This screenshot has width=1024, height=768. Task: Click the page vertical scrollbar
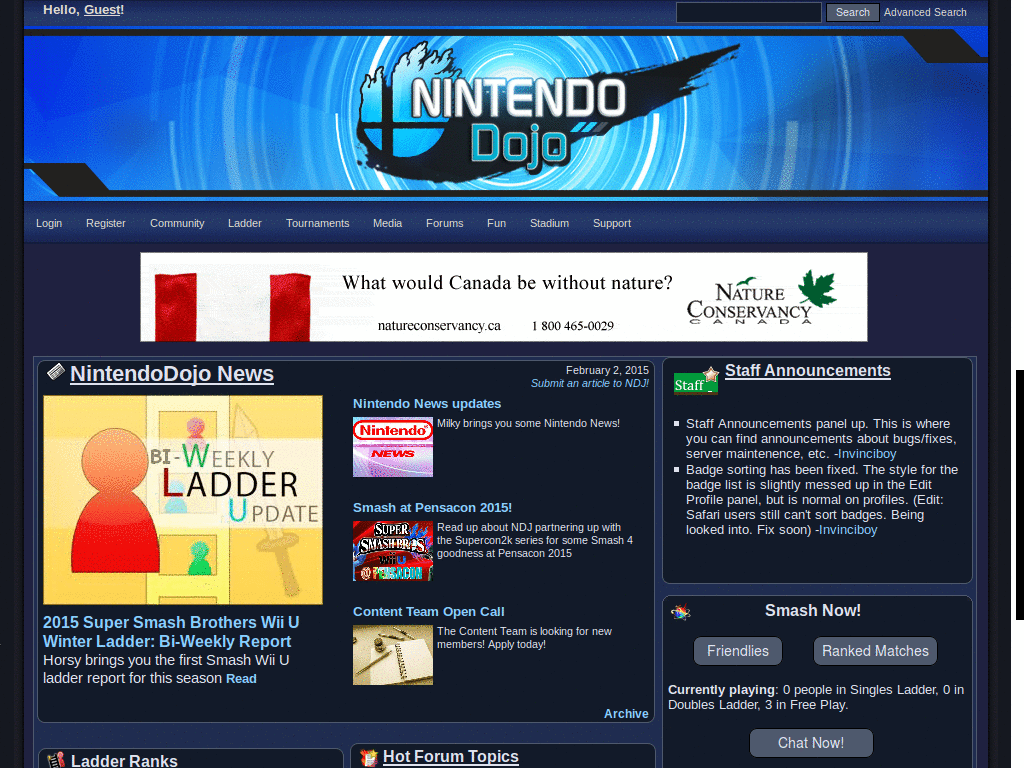[x=1019, y=494]
